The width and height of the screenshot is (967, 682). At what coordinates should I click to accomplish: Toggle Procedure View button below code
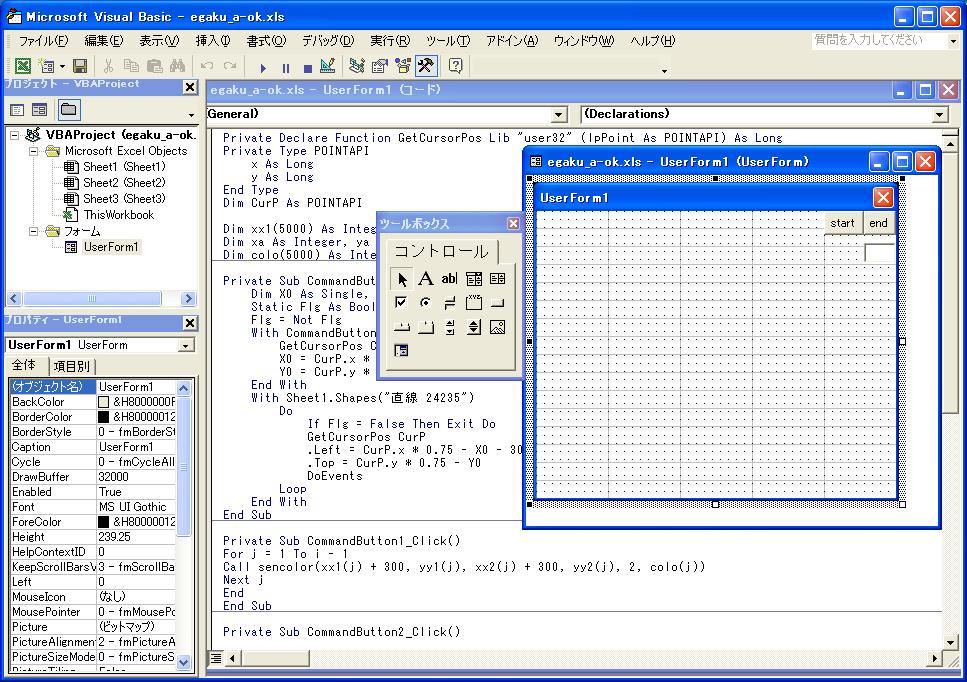click(216, 658)
